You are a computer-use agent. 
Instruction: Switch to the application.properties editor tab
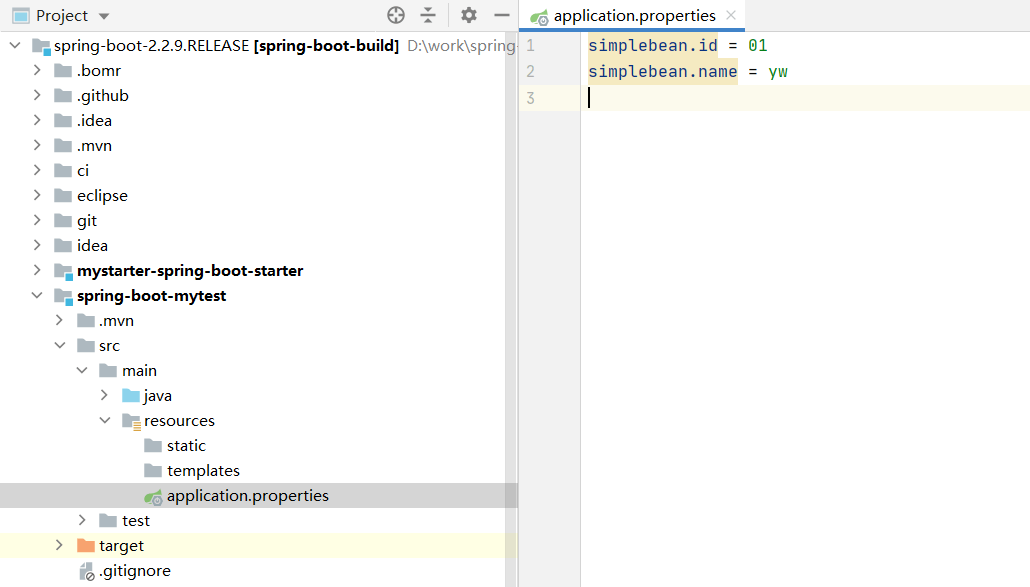point(634,16)
